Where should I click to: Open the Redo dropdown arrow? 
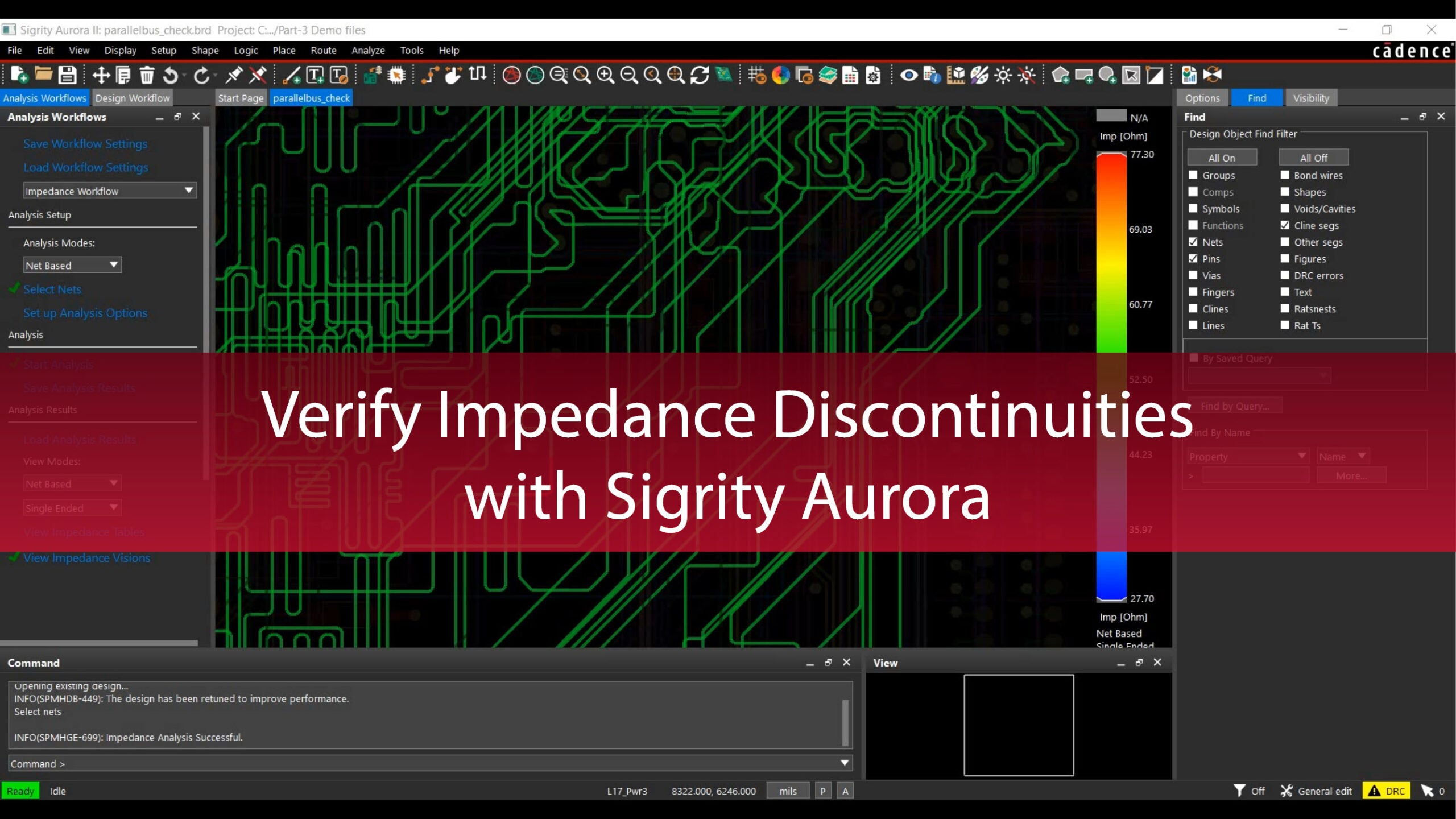pos(216,75)
